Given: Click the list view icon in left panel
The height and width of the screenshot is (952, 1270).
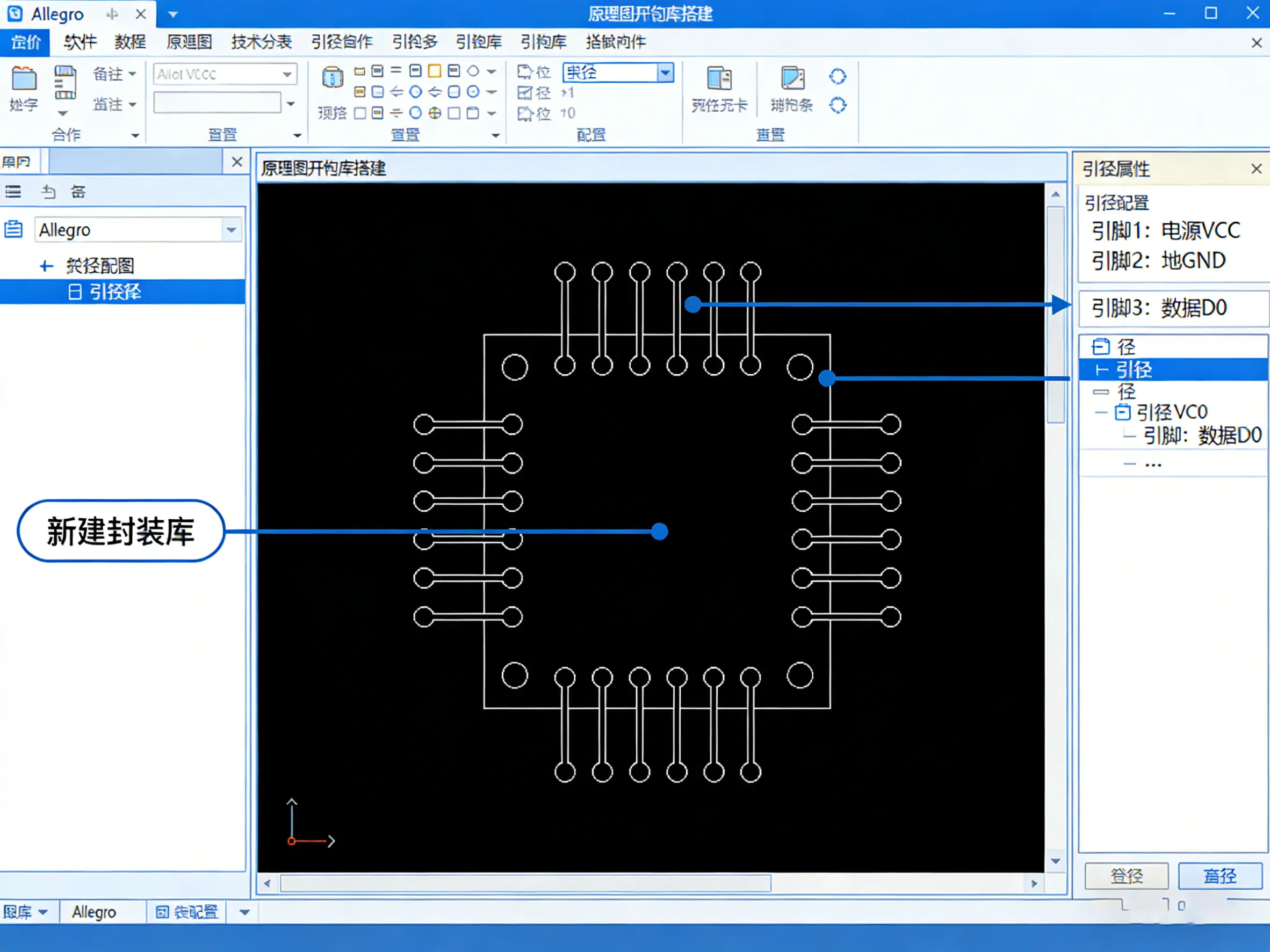Looking at the screenshot, I should click(13, 192).
